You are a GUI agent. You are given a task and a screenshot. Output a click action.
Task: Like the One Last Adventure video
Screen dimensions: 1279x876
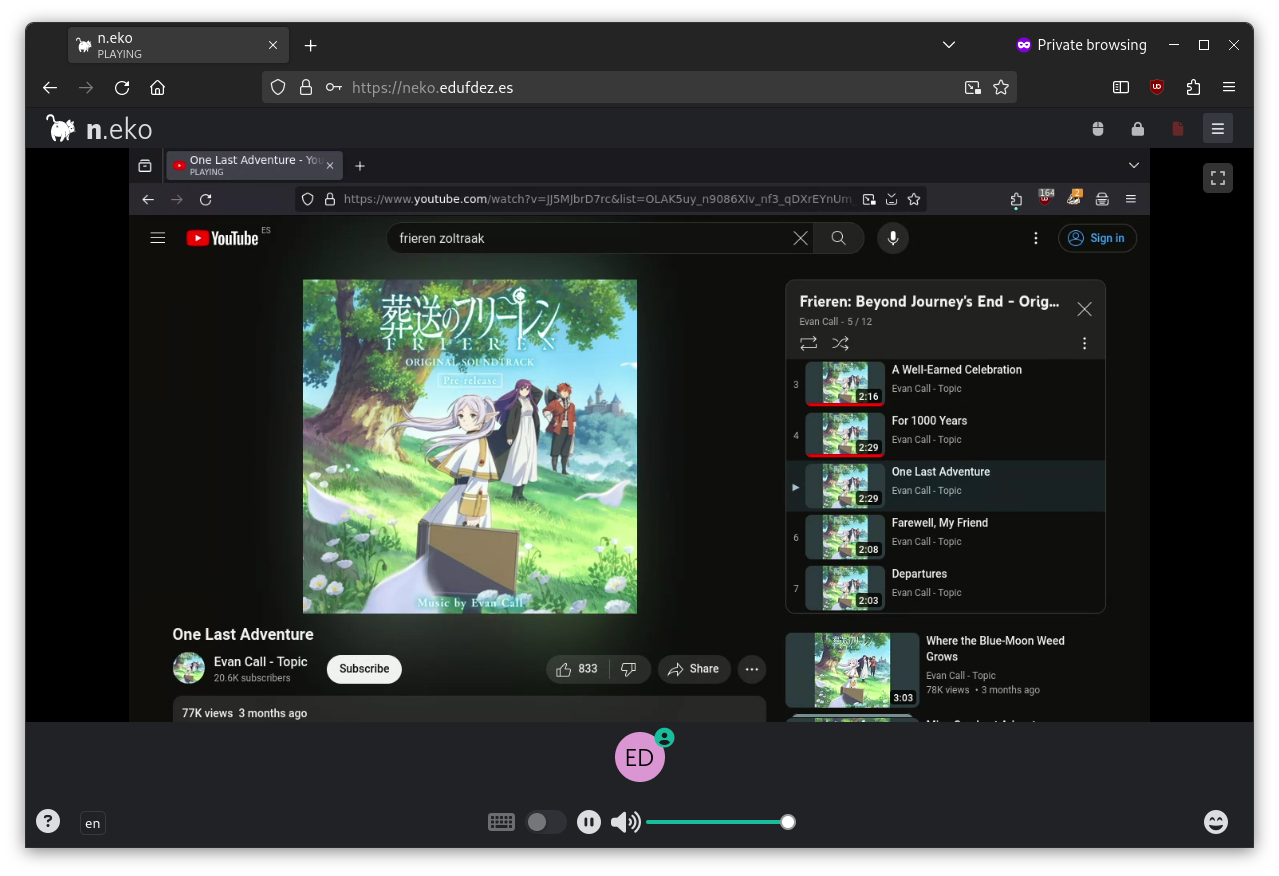click(x=576, y=669)
